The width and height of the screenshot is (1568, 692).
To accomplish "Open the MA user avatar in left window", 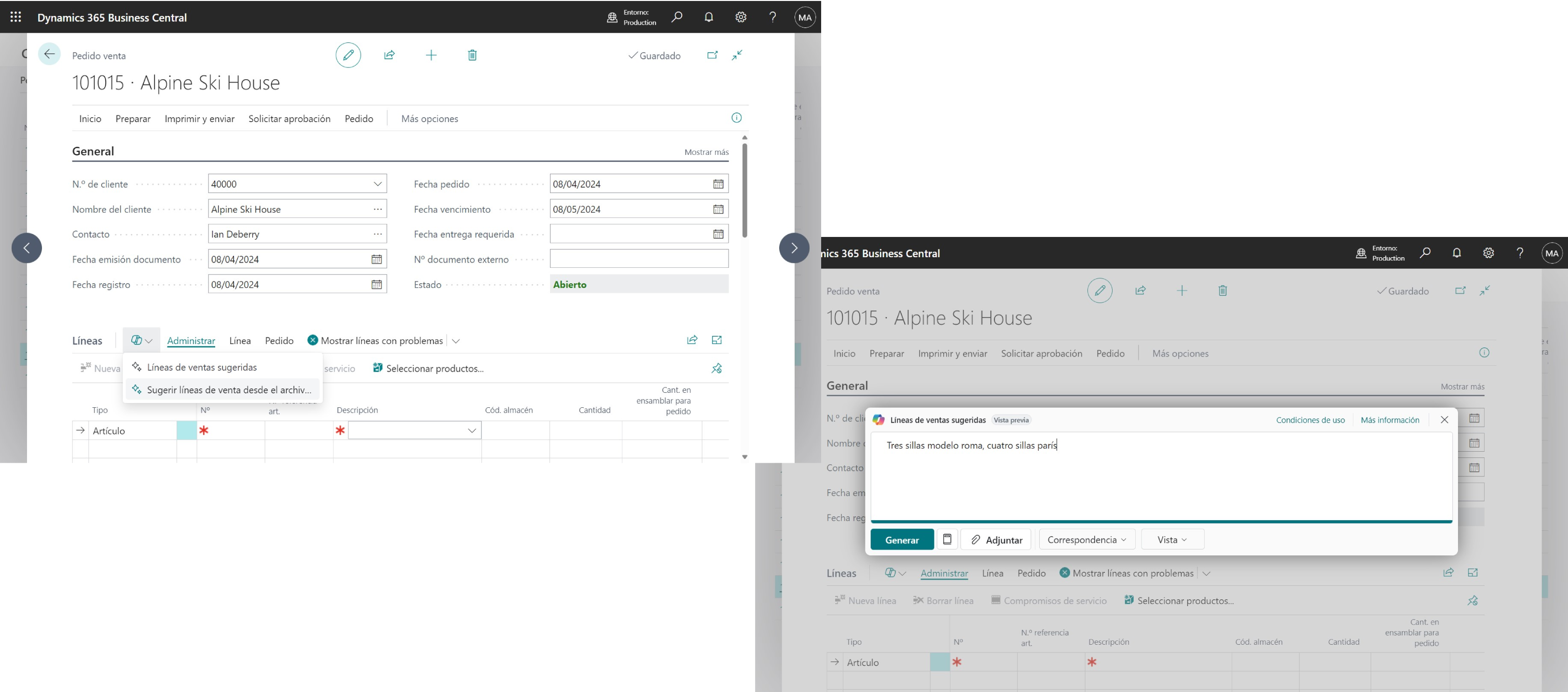I will pyautogui.click(x=805, y=17).
